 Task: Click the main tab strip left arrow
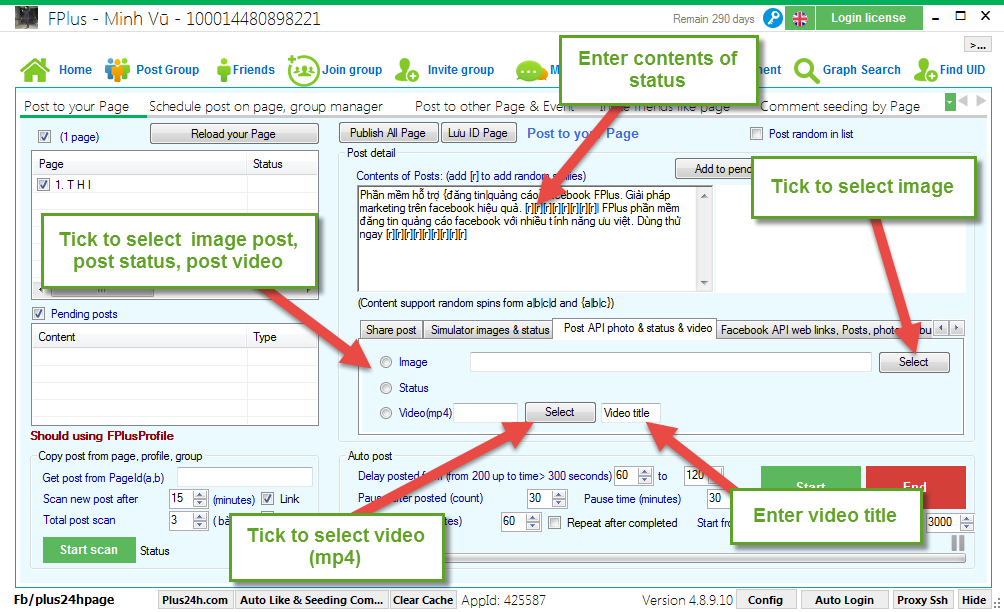[963, 101]
